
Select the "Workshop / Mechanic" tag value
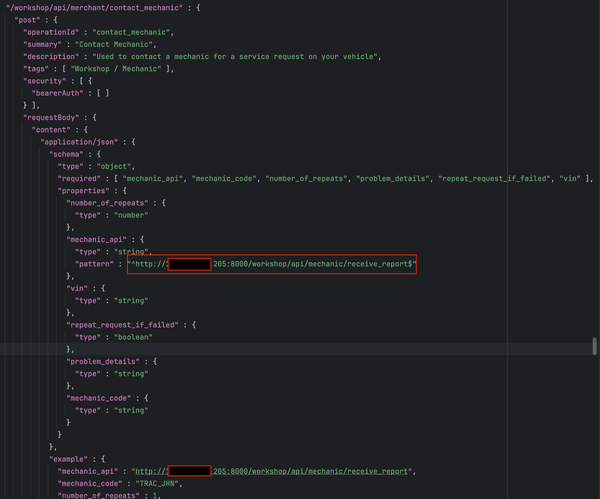[x=116, y=69]
